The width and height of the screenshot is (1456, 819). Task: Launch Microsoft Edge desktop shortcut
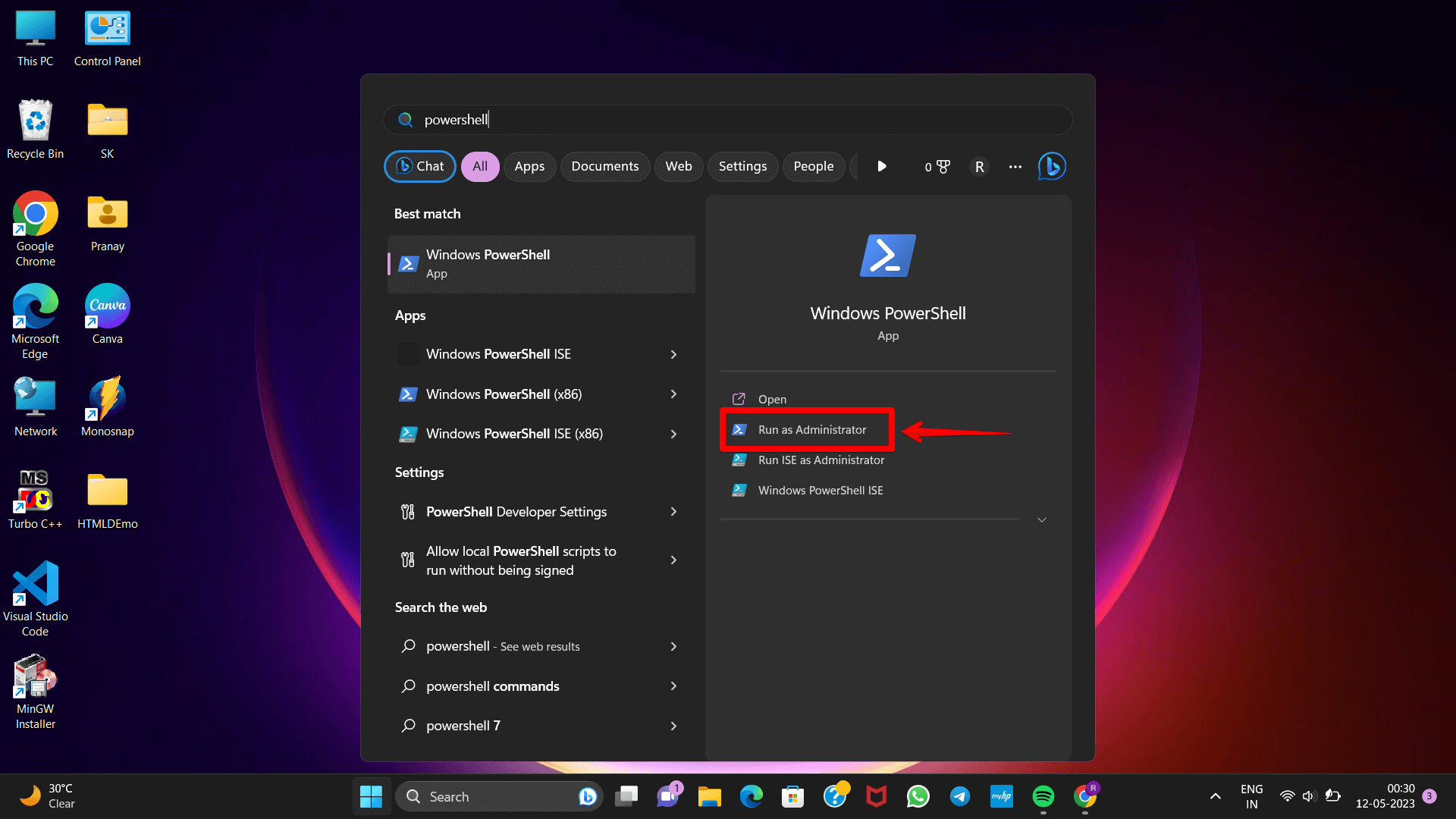point(35,322)
